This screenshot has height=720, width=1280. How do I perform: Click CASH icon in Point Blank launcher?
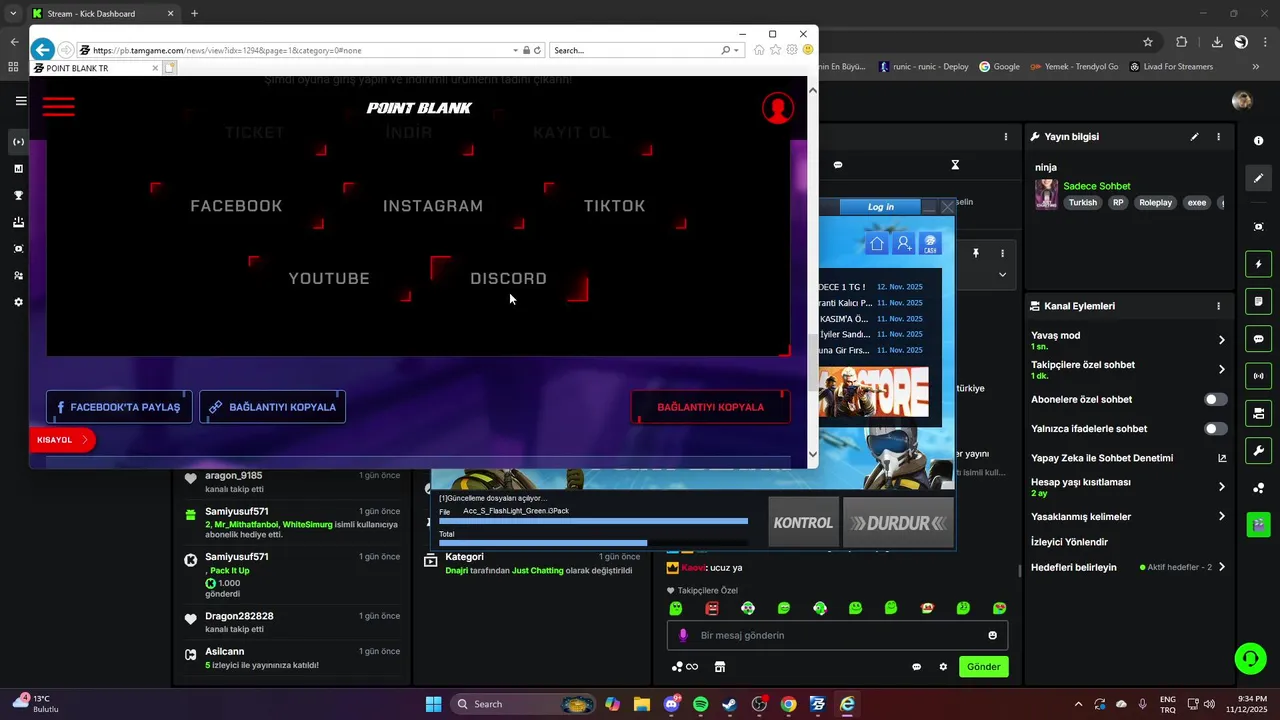point(930,243)
